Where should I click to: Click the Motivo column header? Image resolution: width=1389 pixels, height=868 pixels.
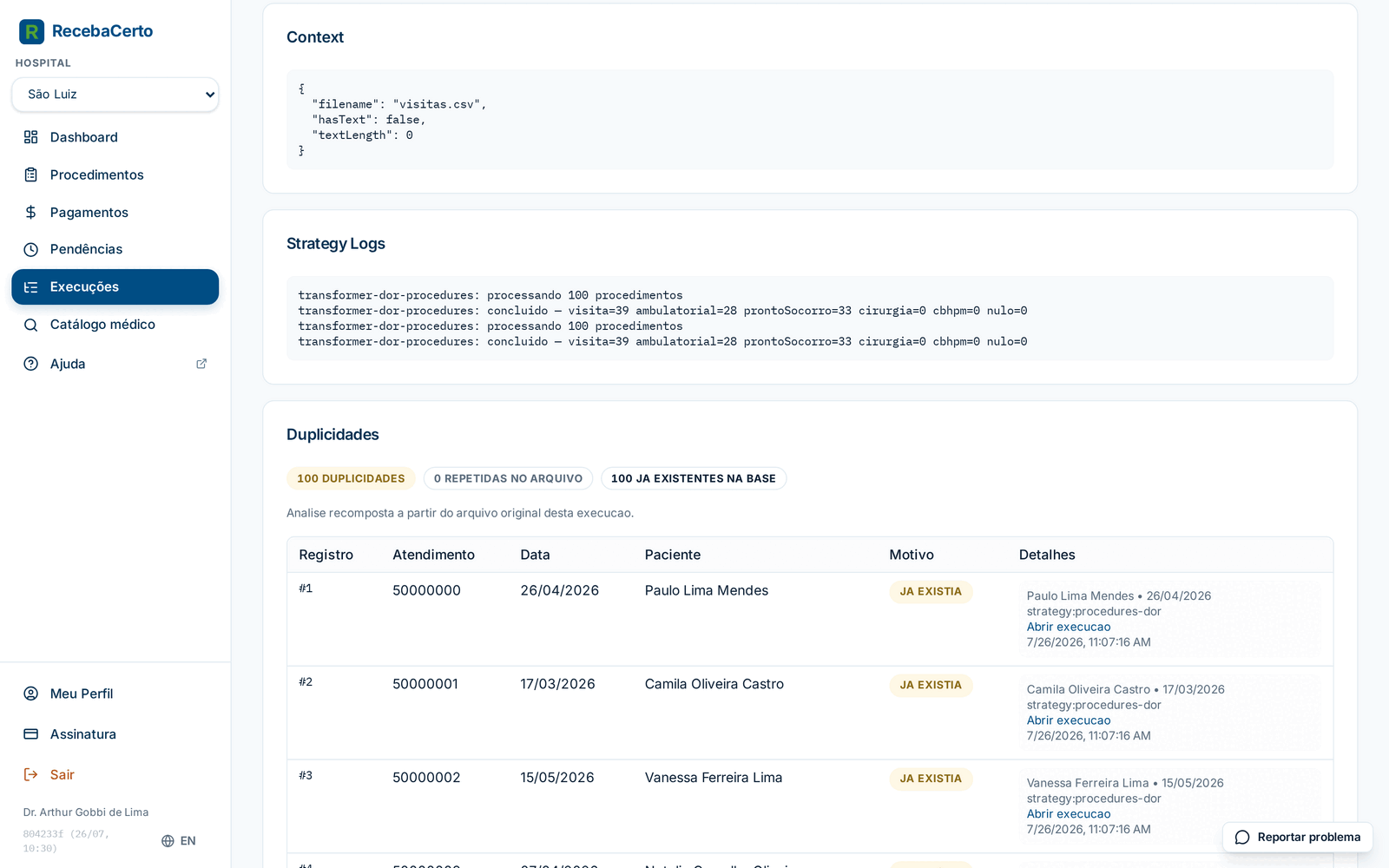tap(912, 555)
